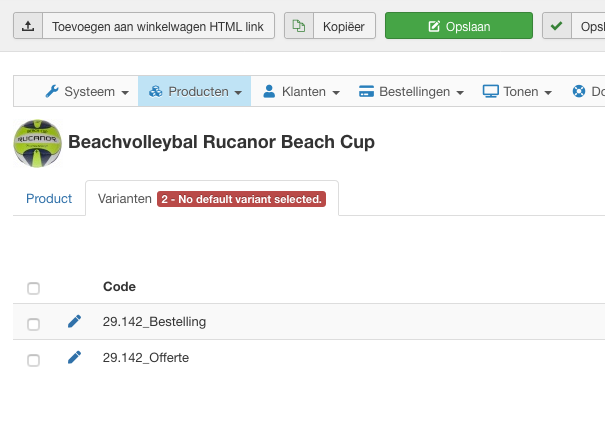Screen dimensions: 605x444
Task: Expand the Bestellingen dropdown arrow
Action: [x=460, y=93]
